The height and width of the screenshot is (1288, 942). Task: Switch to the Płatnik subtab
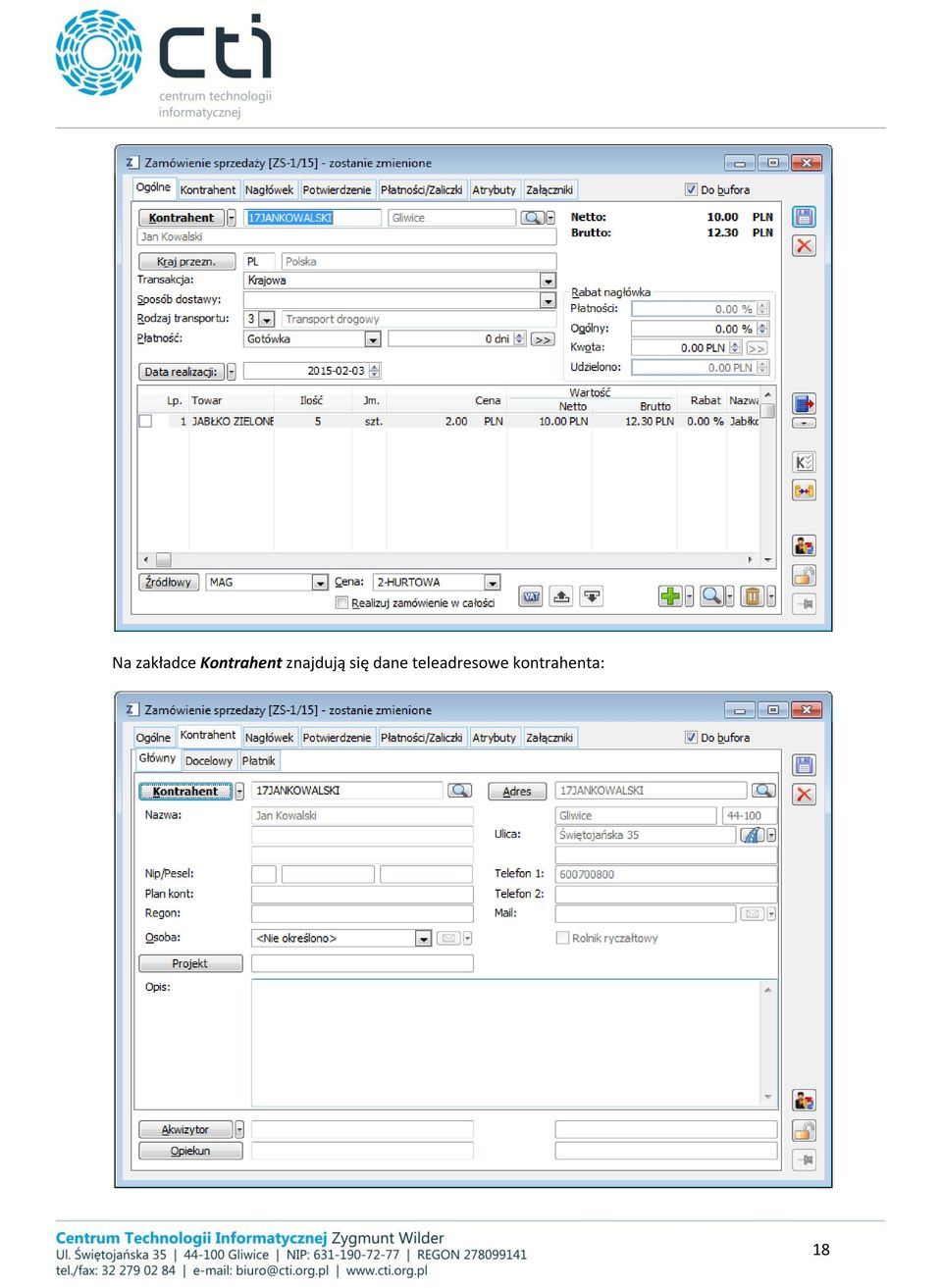point(258,760)
